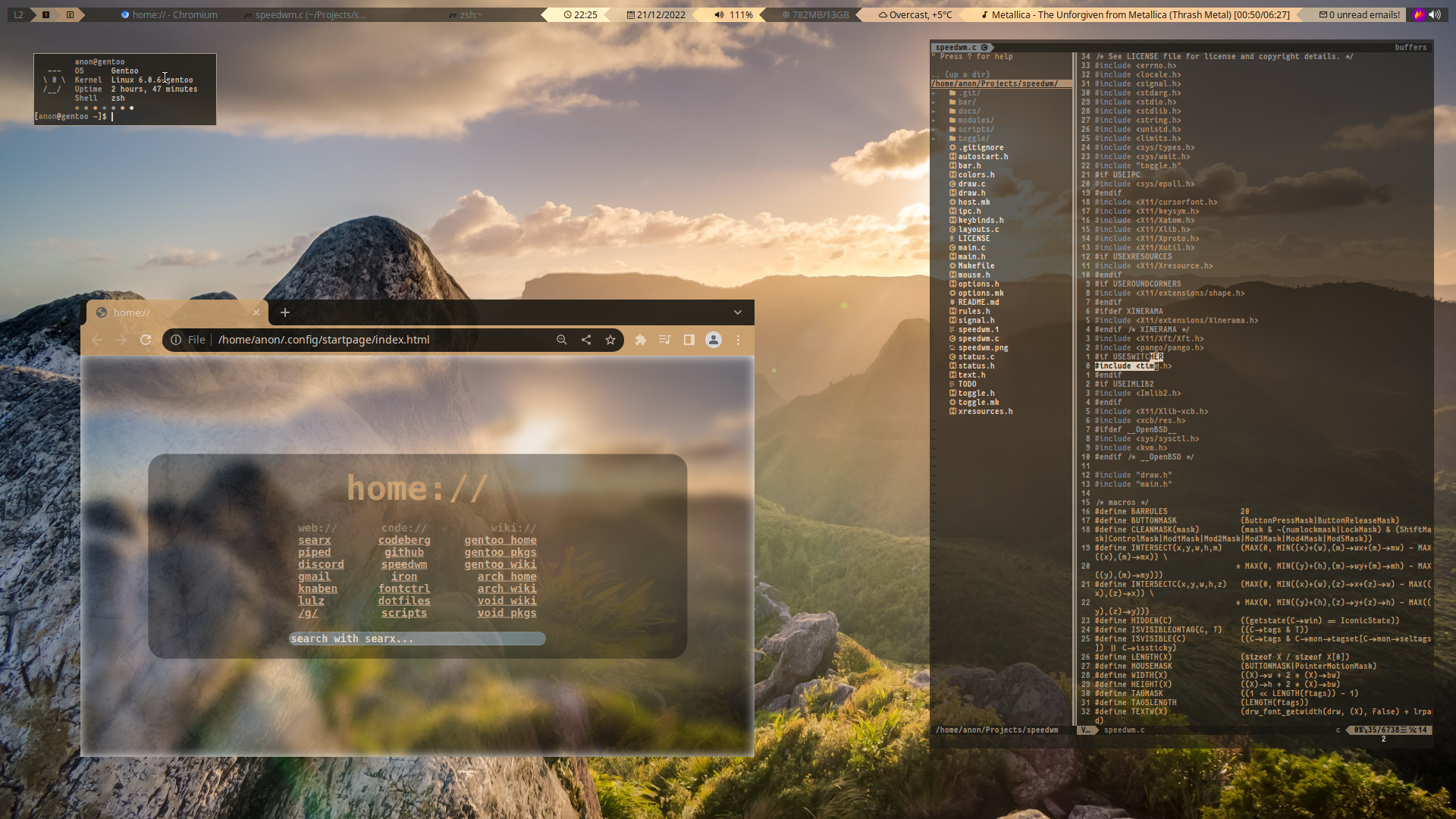Click the volume icon in the status bar

(x=719, y=14)
